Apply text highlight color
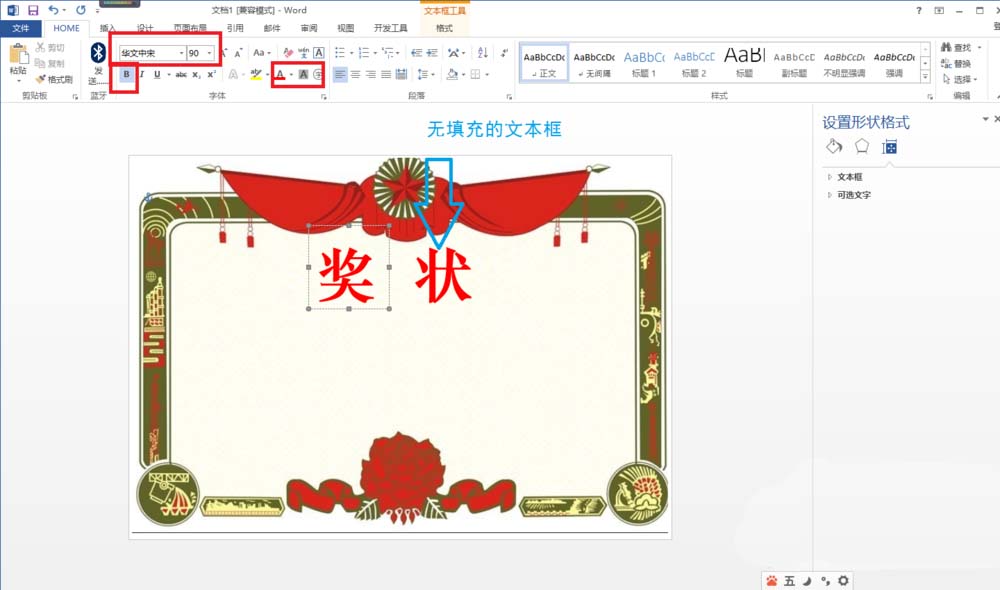The width and height of the screenshot is (1000, 590). pos(256,75)
